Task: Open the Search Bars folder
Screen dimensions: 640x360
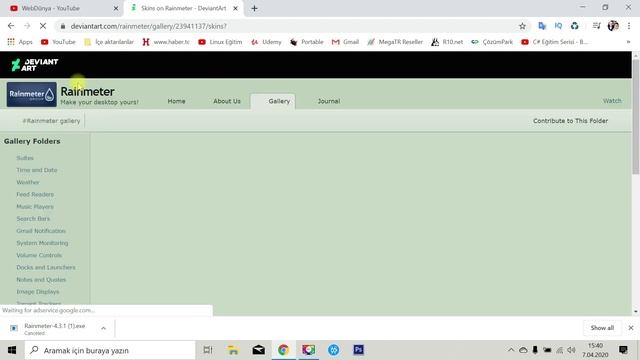Action: [33, 219]
